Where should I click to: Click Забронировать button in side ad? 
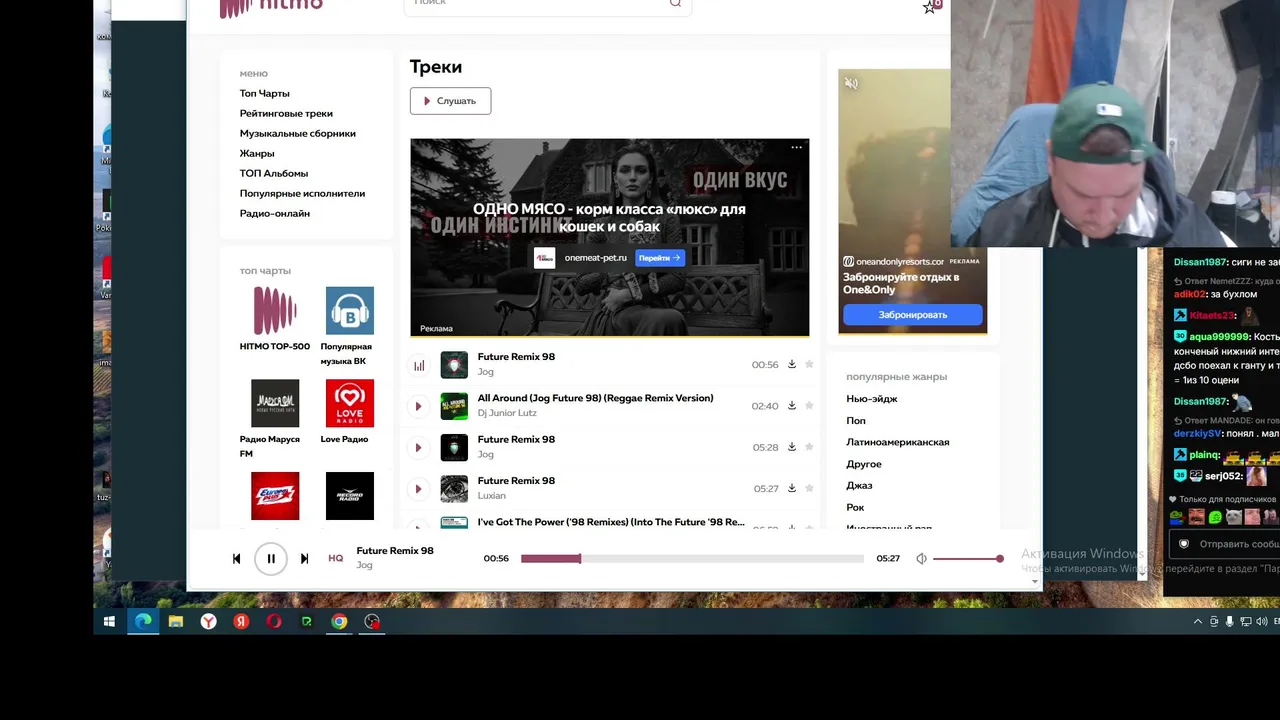[912, 314]
